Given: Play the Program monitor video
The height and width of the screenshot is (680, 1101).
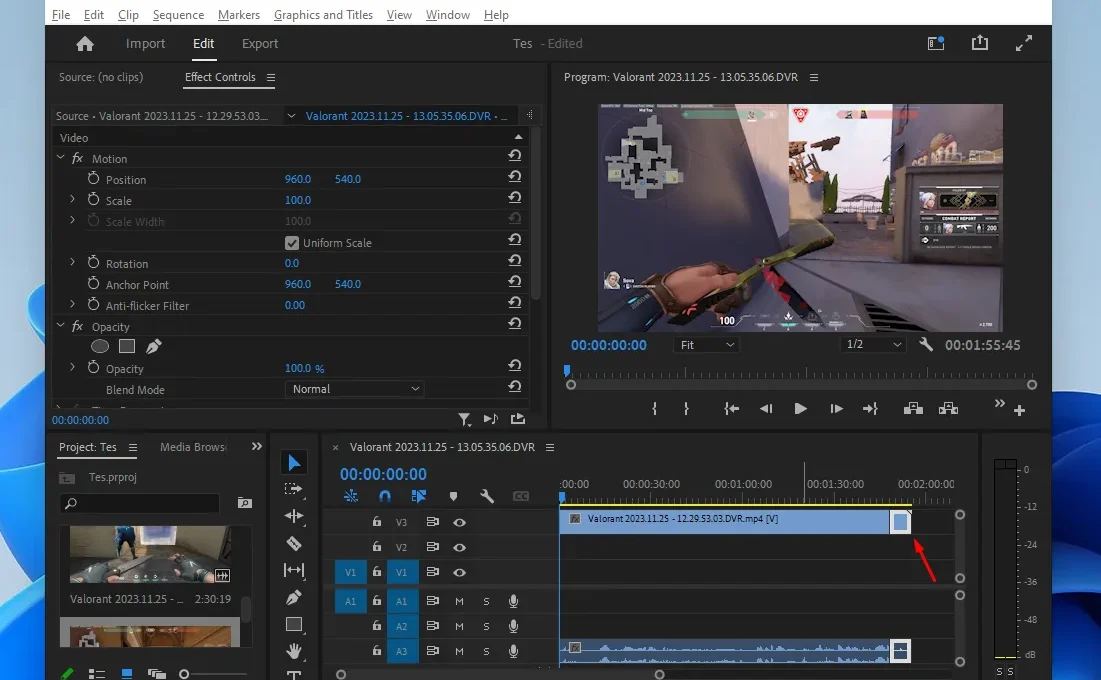Looking at the screenshot, I should pos(800,409).
